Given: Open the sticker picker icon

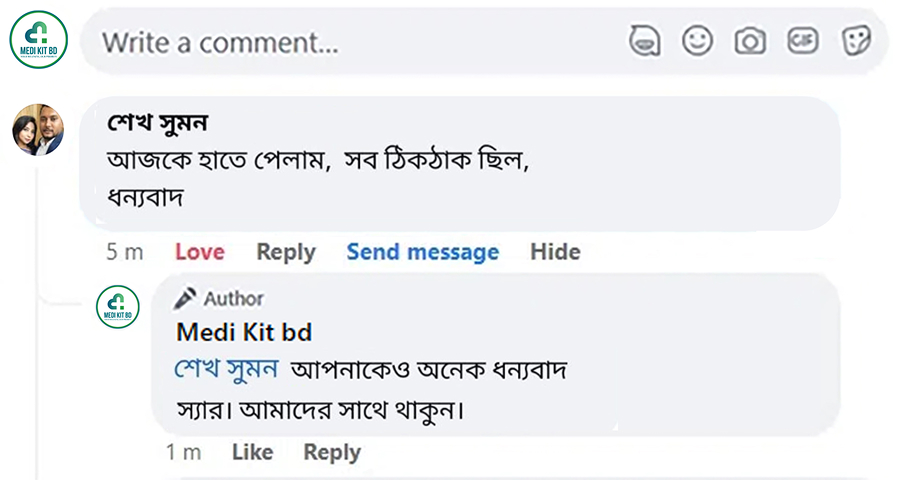Looking at the screenshot, I should click(x=856, y=40).
